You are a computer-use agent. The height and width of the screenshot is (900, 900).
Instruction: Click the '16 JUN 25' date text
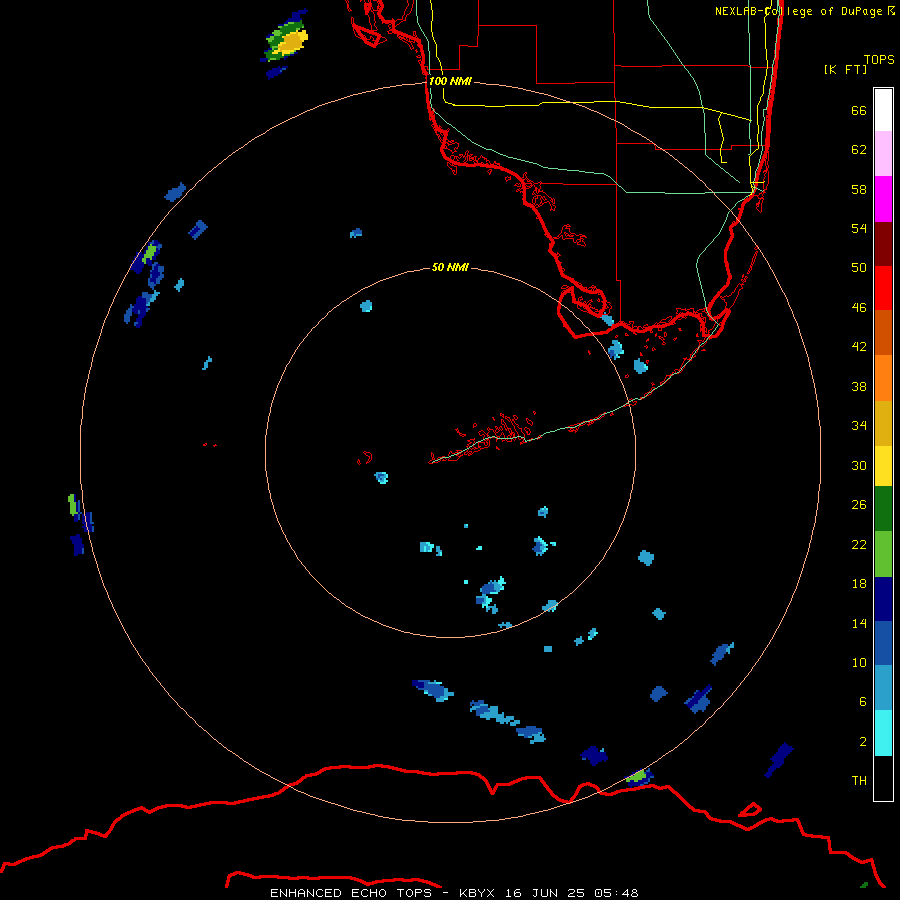coord(545,893)
